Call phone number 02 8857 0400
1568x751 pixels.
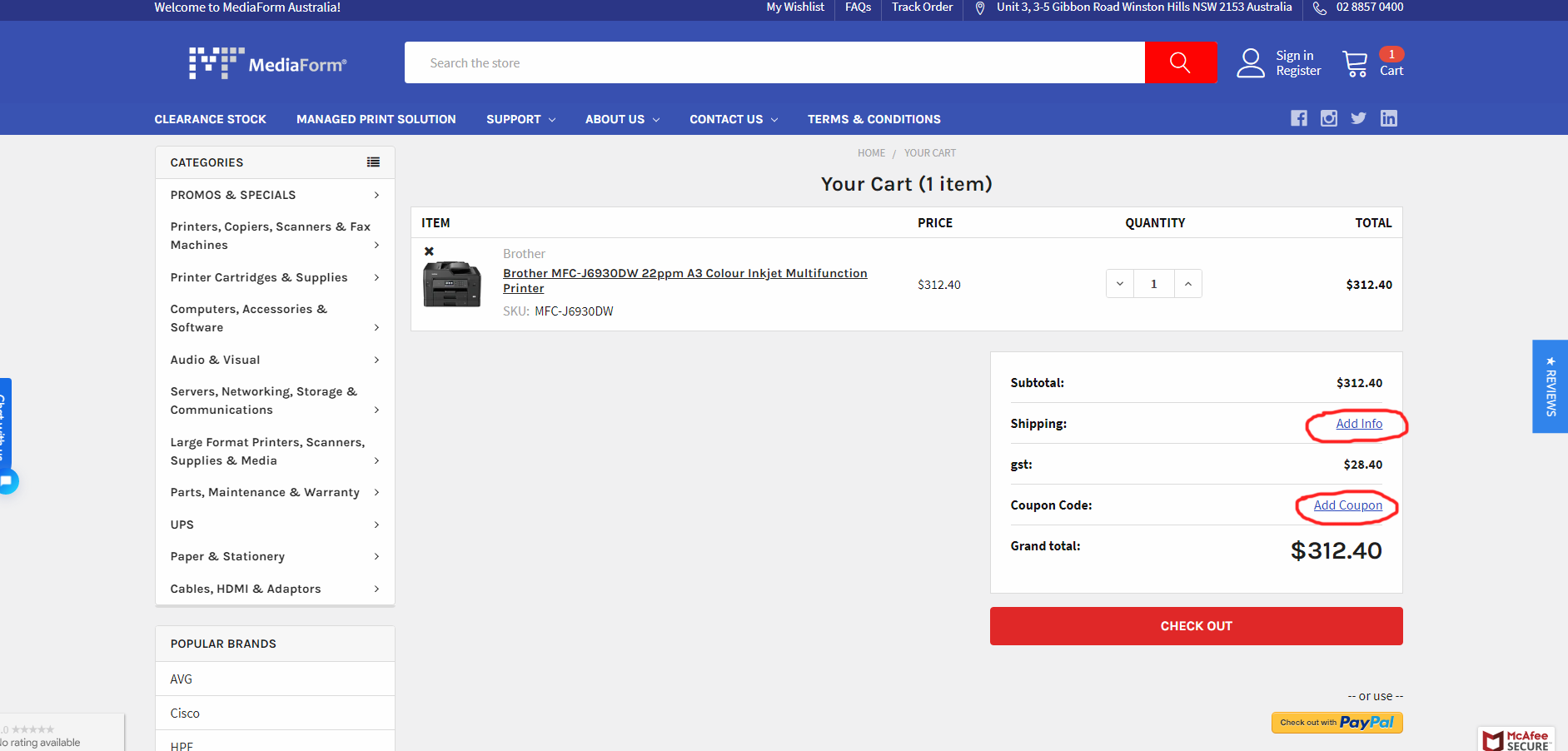(1370, 7)
